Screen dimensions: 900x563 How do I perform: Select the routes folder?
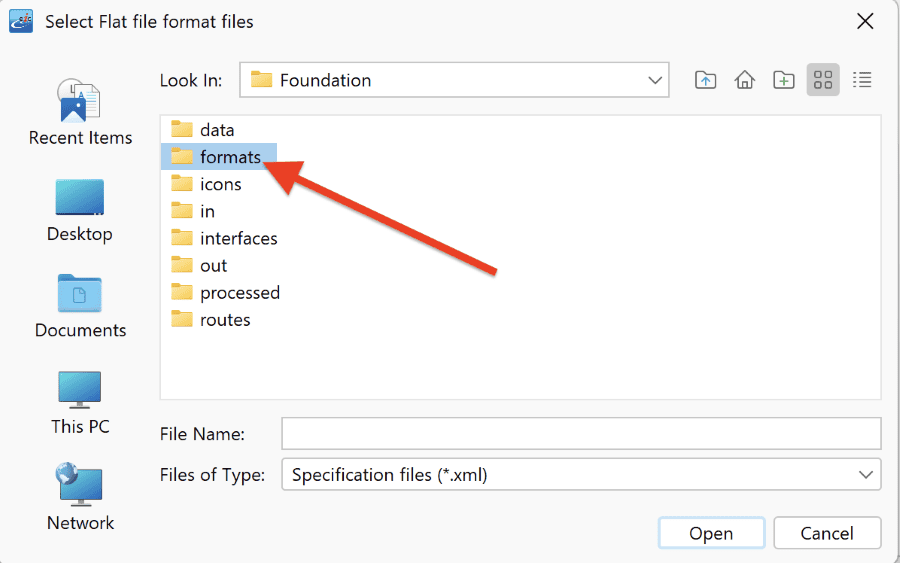[211, 320]
